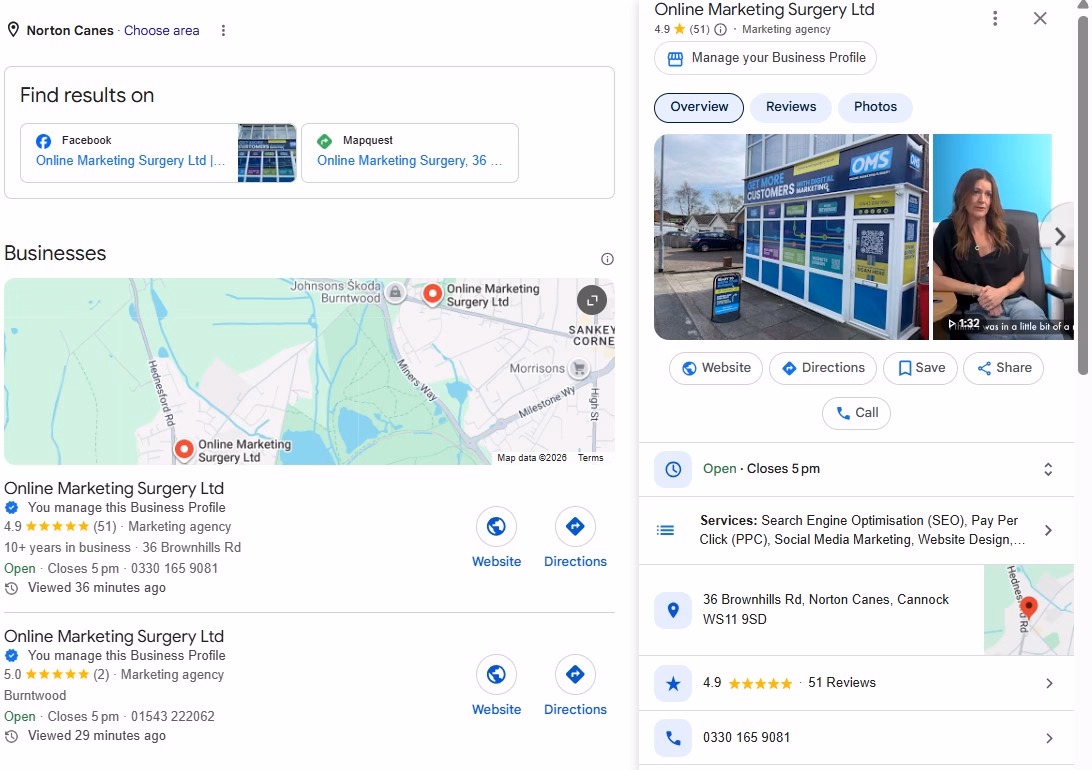
Task: Click the small address map thumbnail
Action: coord(1029,610)
